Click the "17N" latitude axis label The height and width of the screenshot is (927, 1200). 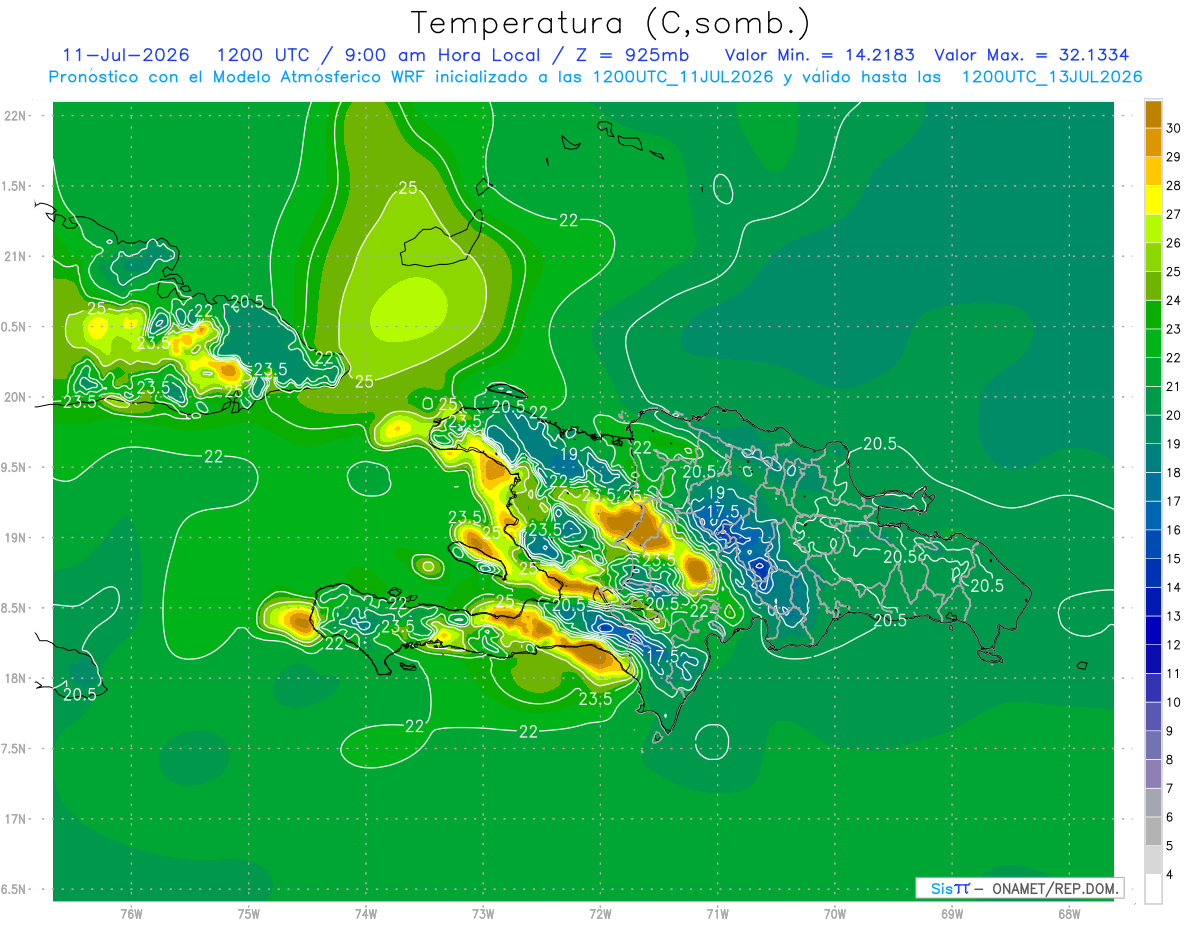point(17,819)
